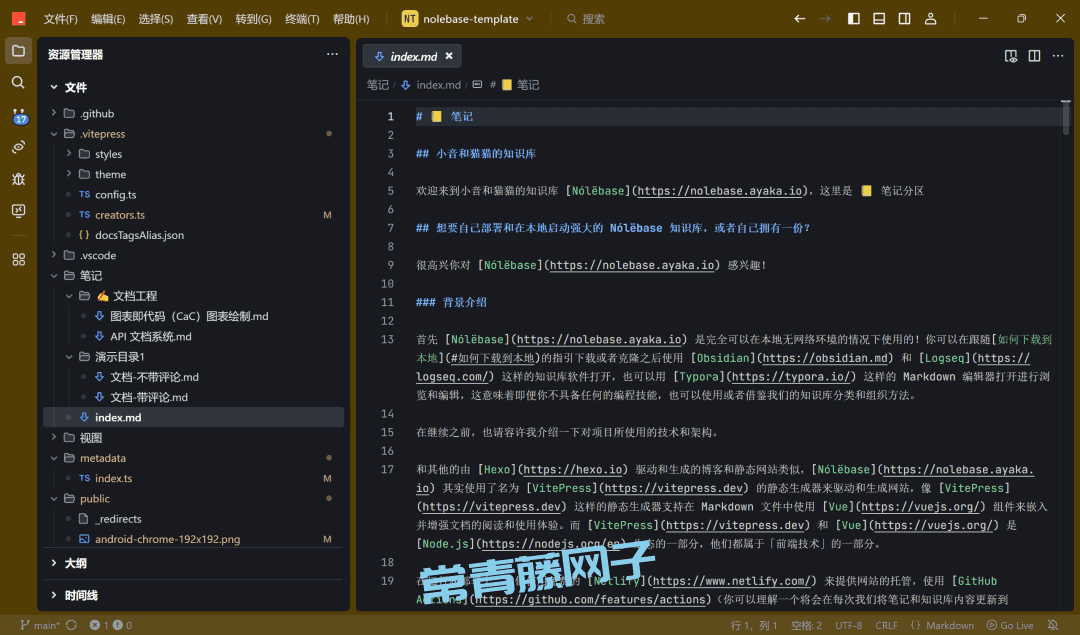Open creators.ts file
Viewport: 1080px width, 635px height.
tap(193, 215)
